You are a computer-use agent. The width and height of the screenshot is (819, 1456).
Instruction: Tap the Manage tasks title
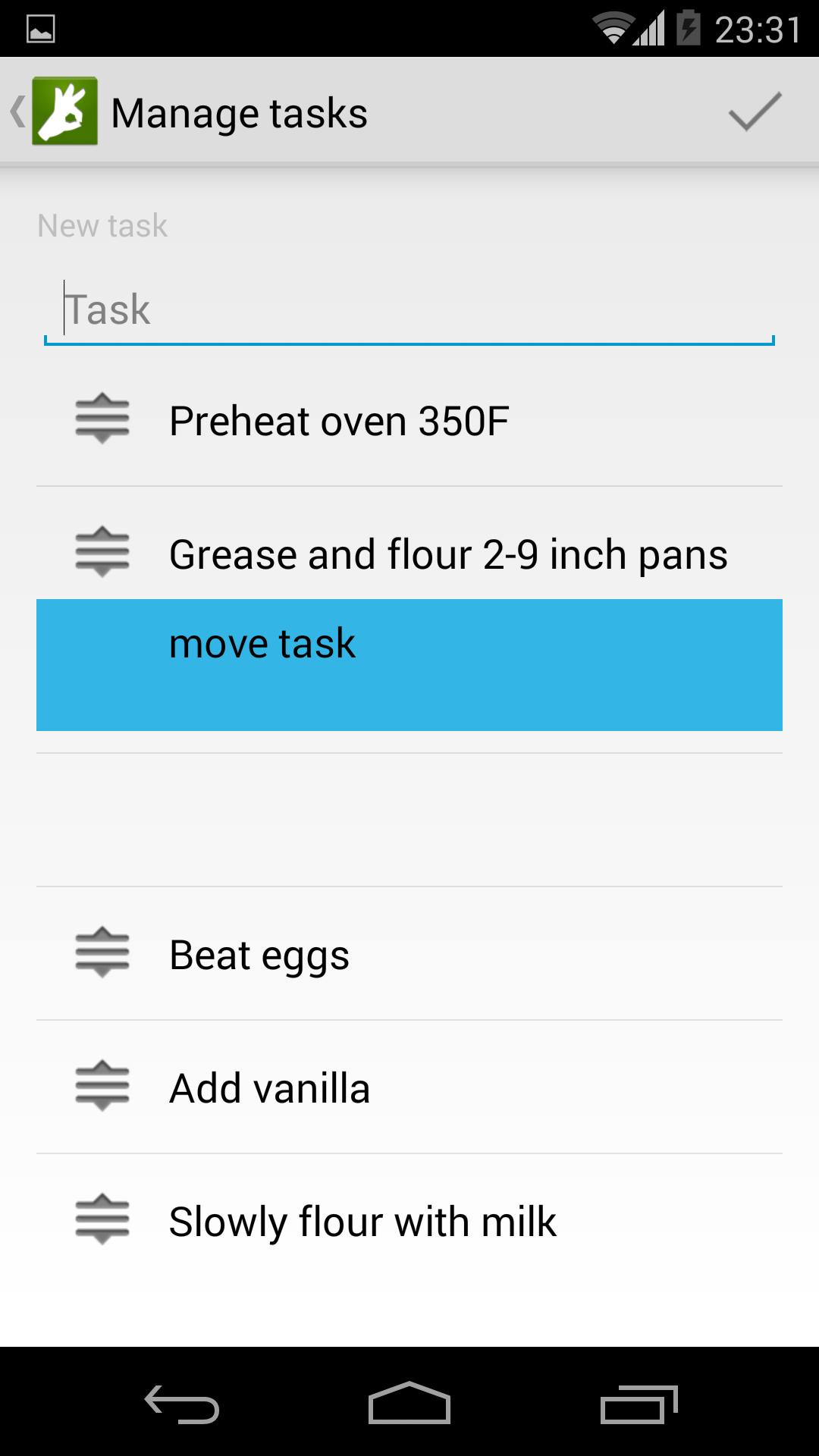coord(239,113)
